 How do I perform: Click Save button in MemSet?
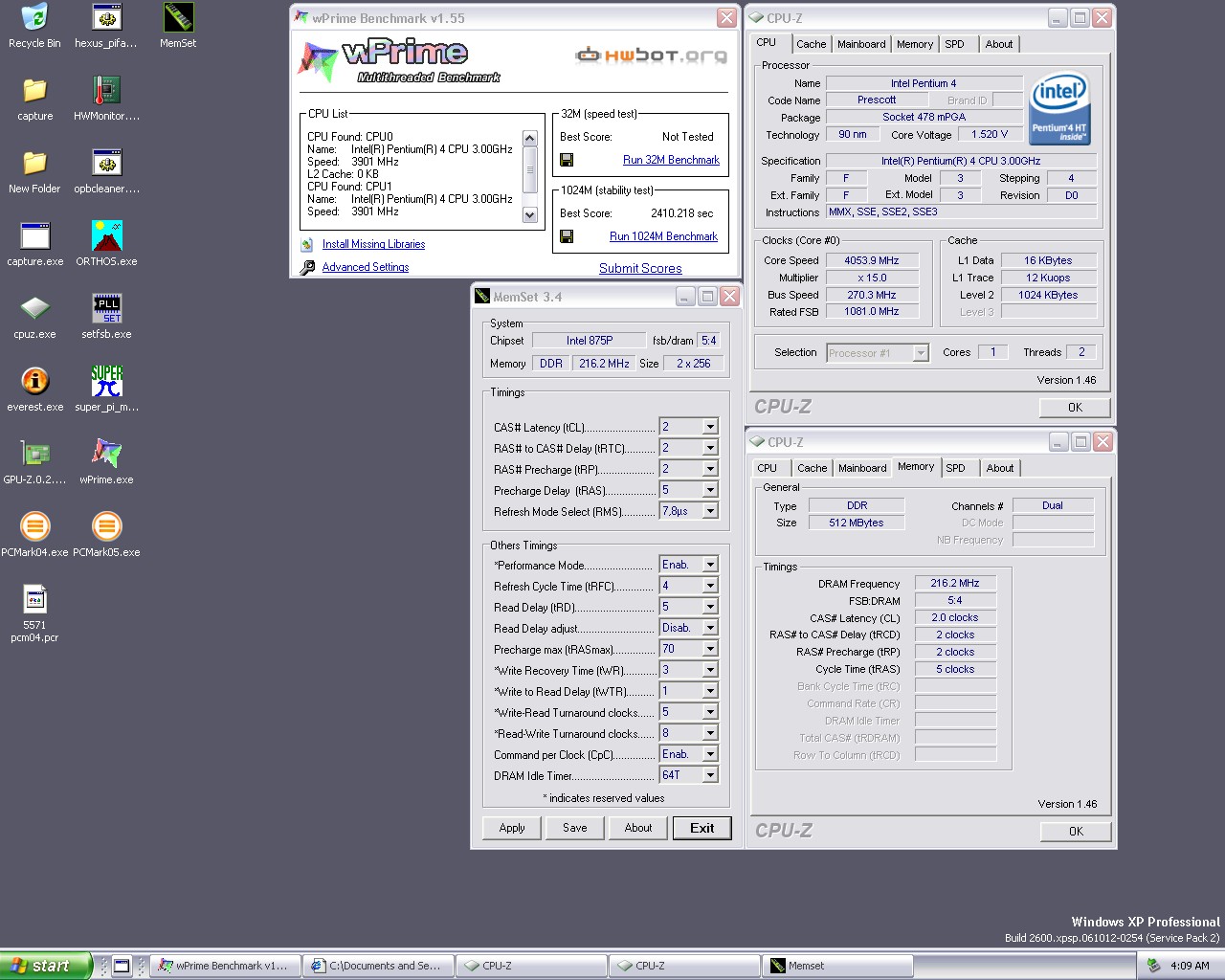click(575, 828)
